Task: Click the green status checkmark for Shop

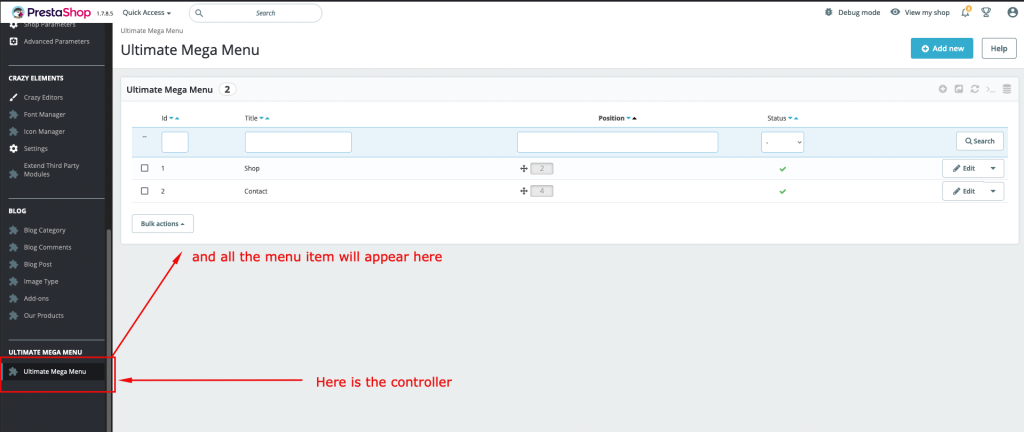Action: (782, 168)
